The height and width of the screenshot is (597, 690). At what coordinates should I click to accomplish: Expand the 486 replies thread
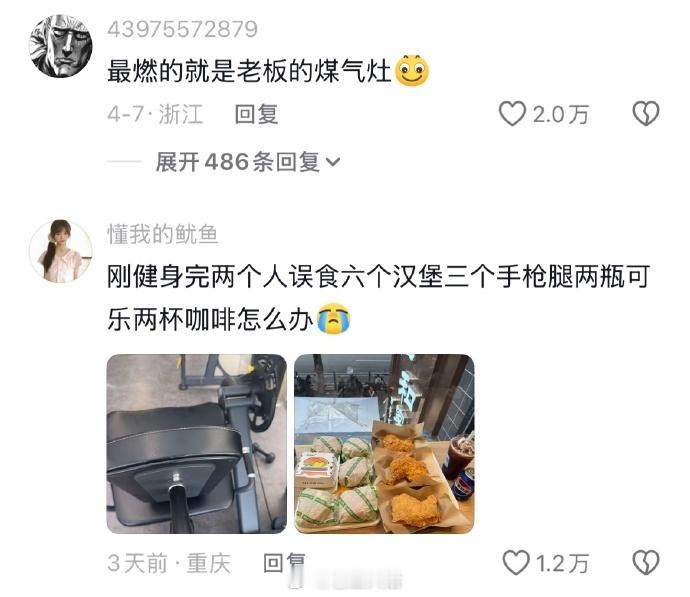(248, 162)
